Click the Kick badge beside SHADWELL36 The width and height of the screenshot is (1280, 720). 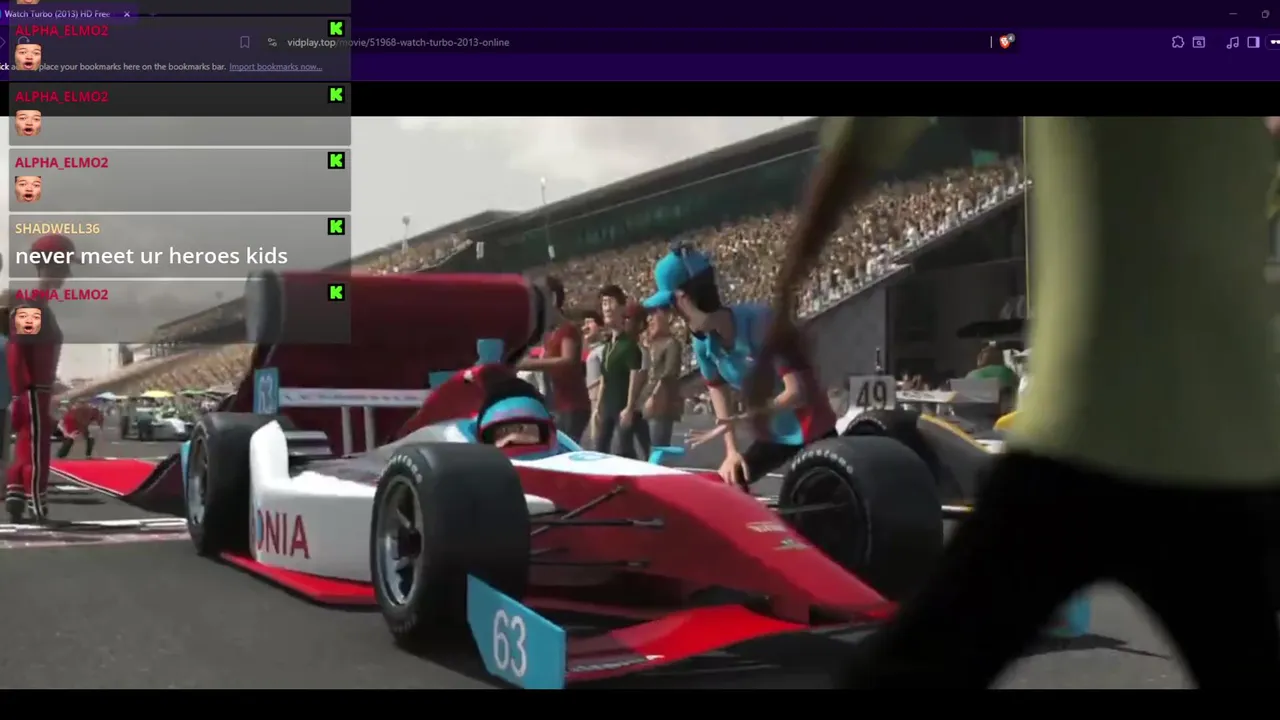(x=336, y=227)
